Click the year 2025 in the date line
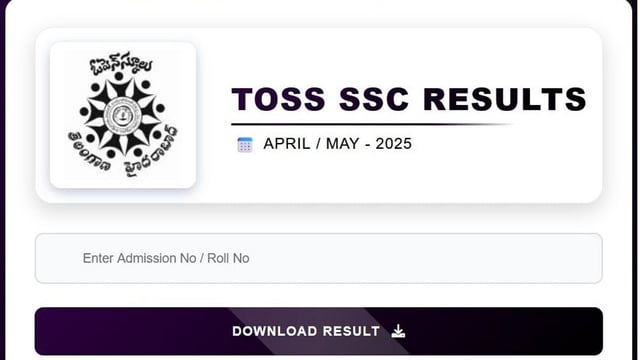 coord(393,144)
